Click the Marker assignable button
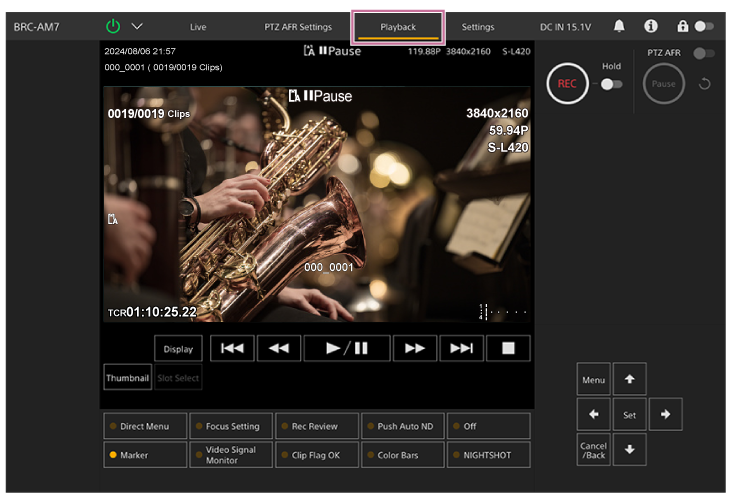 (x=144, y=455)
